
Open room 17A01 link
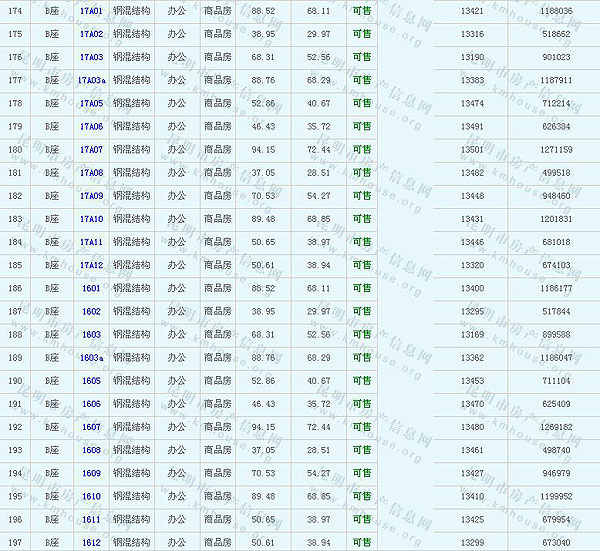point(91,11)
